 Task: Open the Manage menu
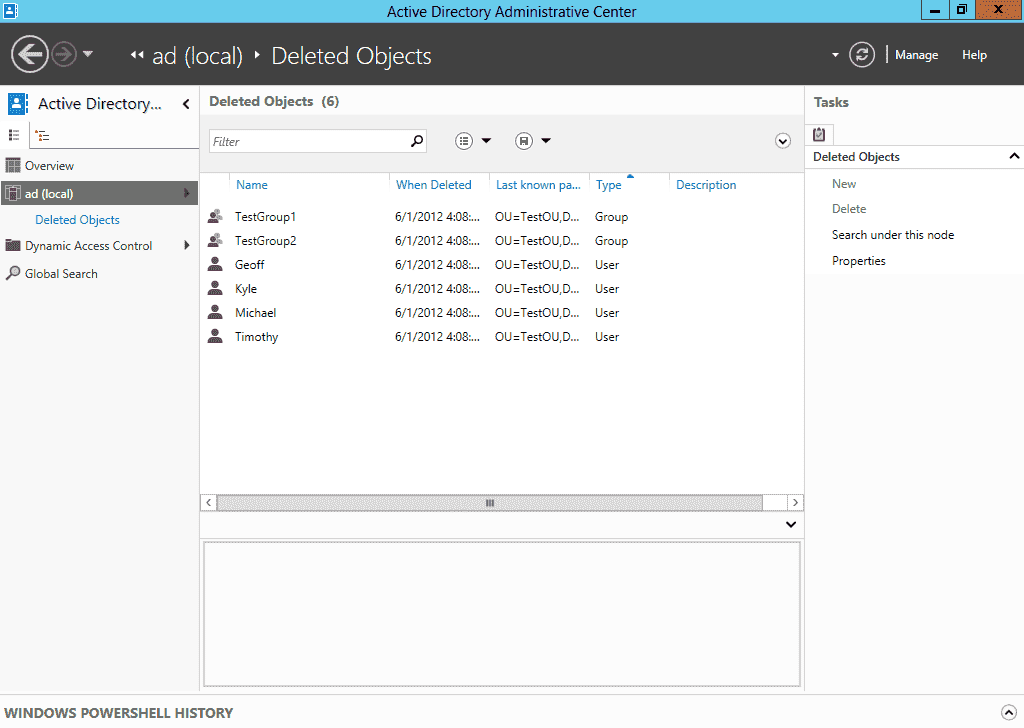tap(916, 55)
